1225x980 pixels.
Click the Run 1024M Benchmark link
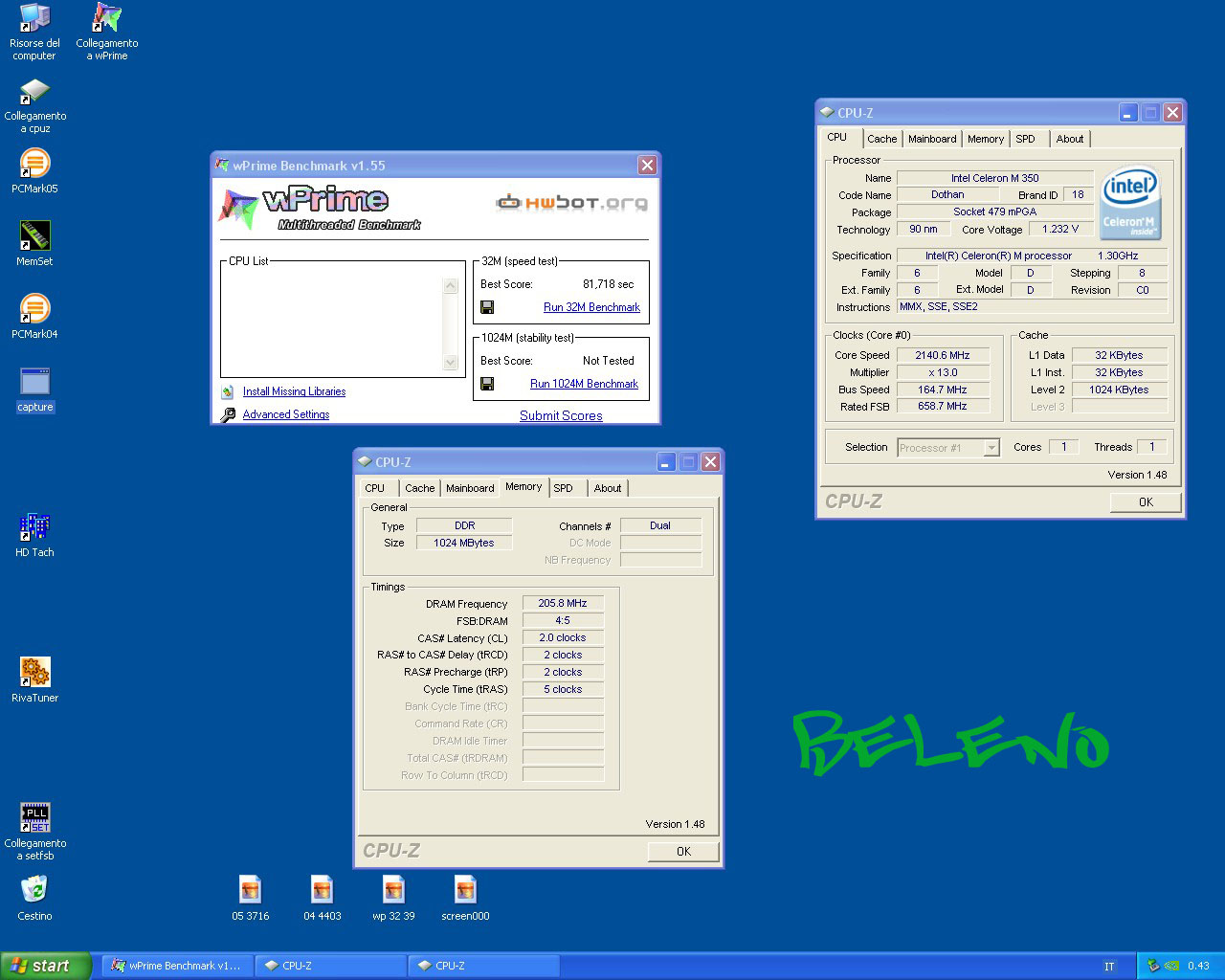tap(584, 384)
